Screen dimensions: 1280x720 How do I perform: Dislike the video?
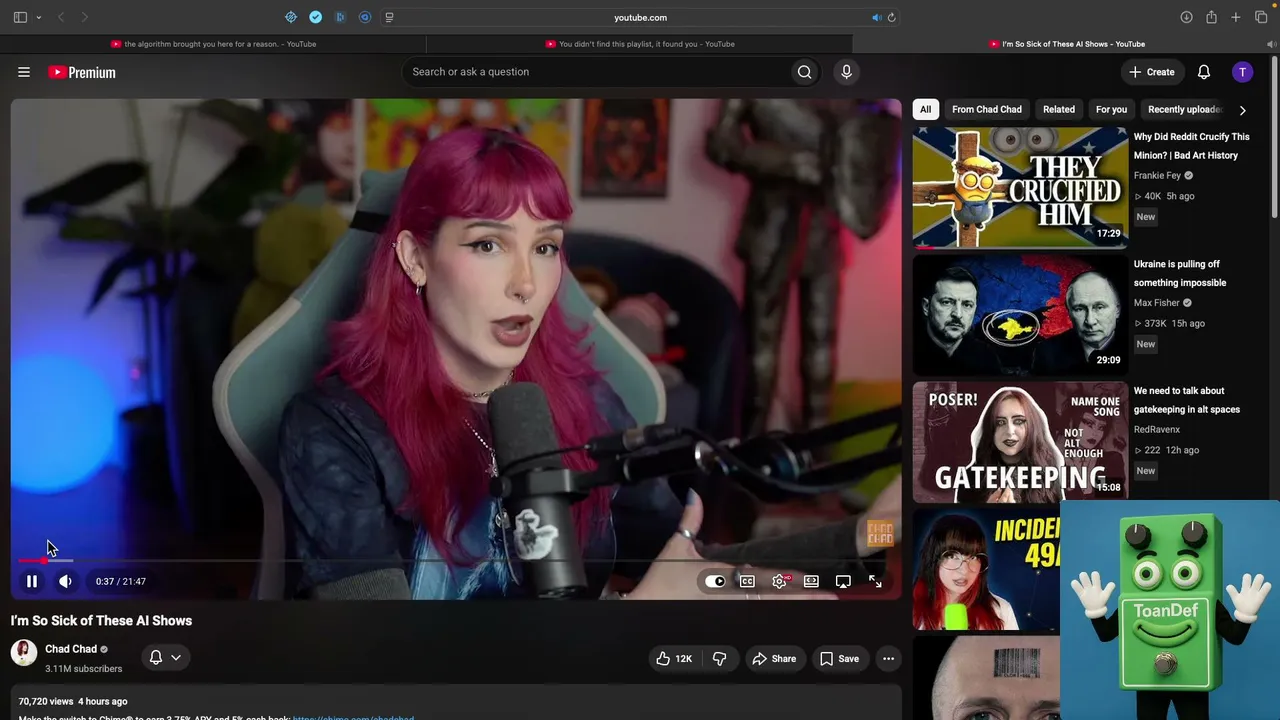[x=719, y=658]
